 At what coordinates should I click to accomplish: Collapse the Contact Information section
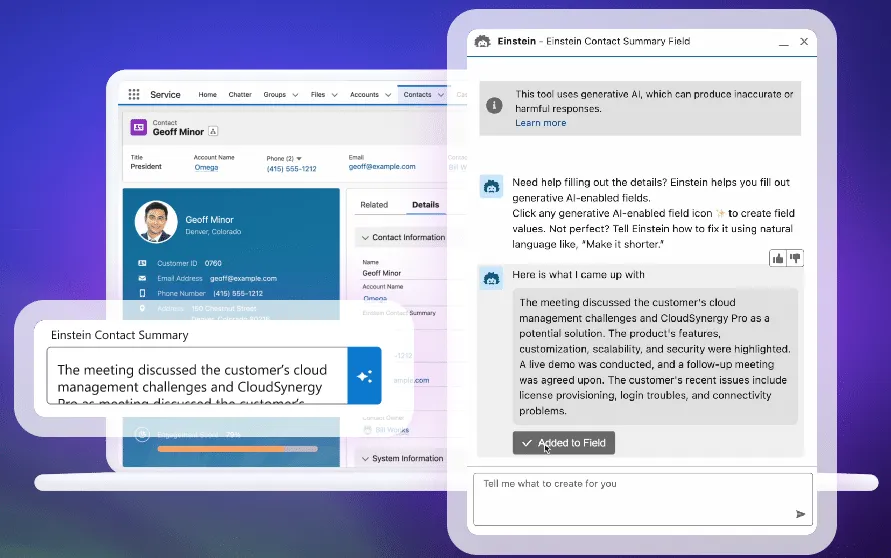tap(365, 238)
